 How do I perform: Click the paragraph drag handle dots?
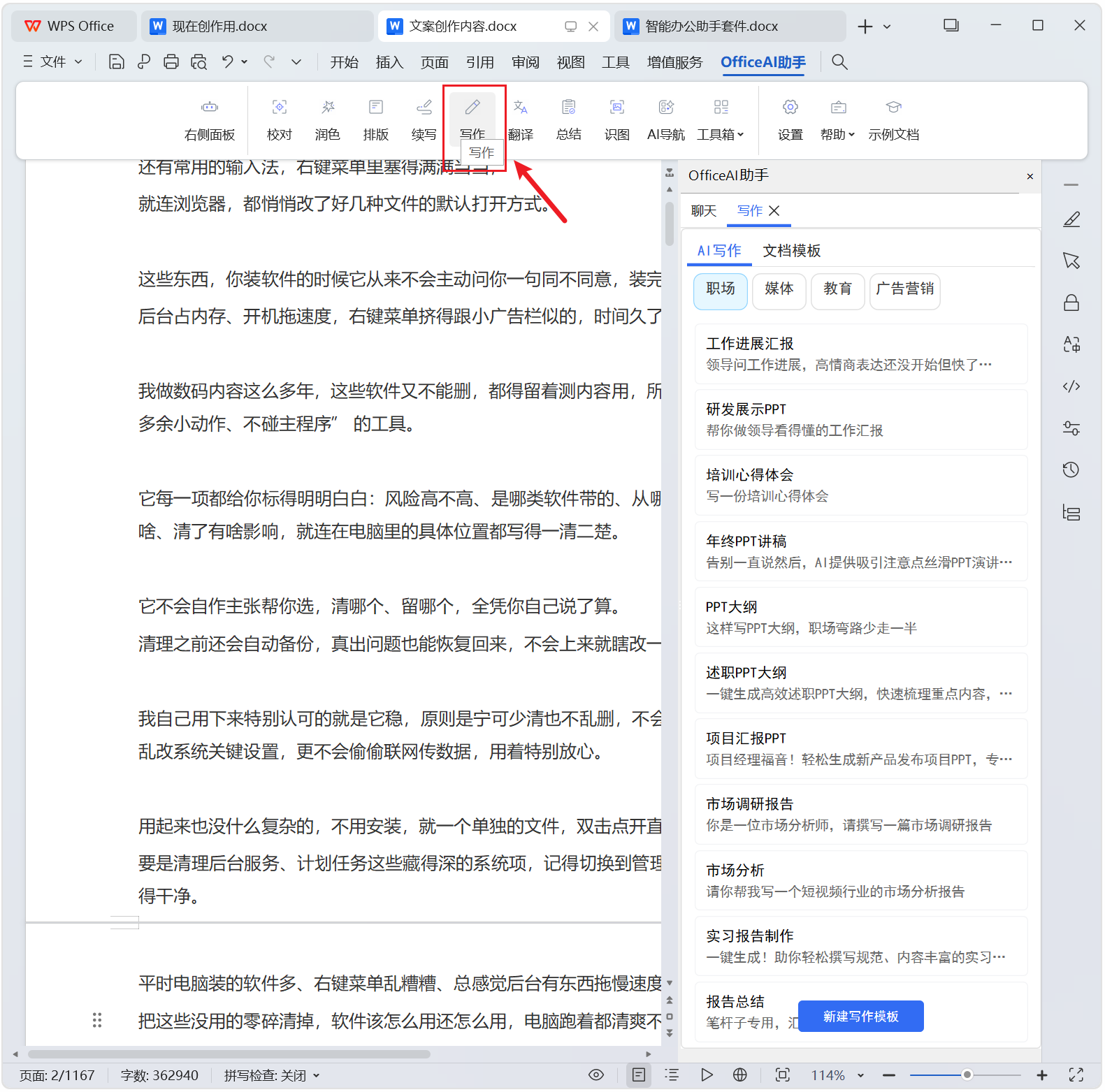tap(97, 1021)
